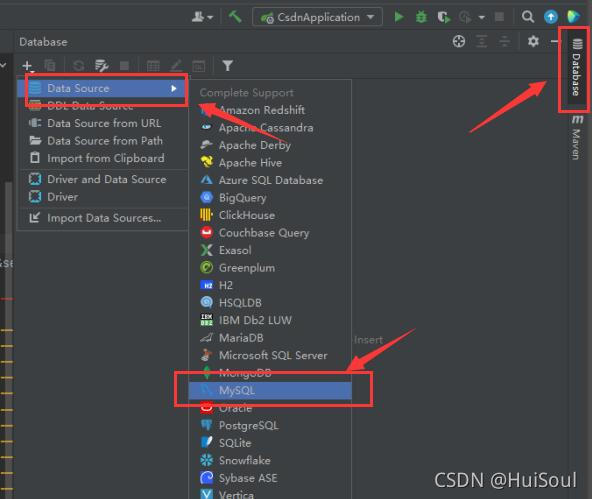This screenshot has height=499, width=592.
Task: Click the Stop square icon in top toolbar
Action: point(499,17)
